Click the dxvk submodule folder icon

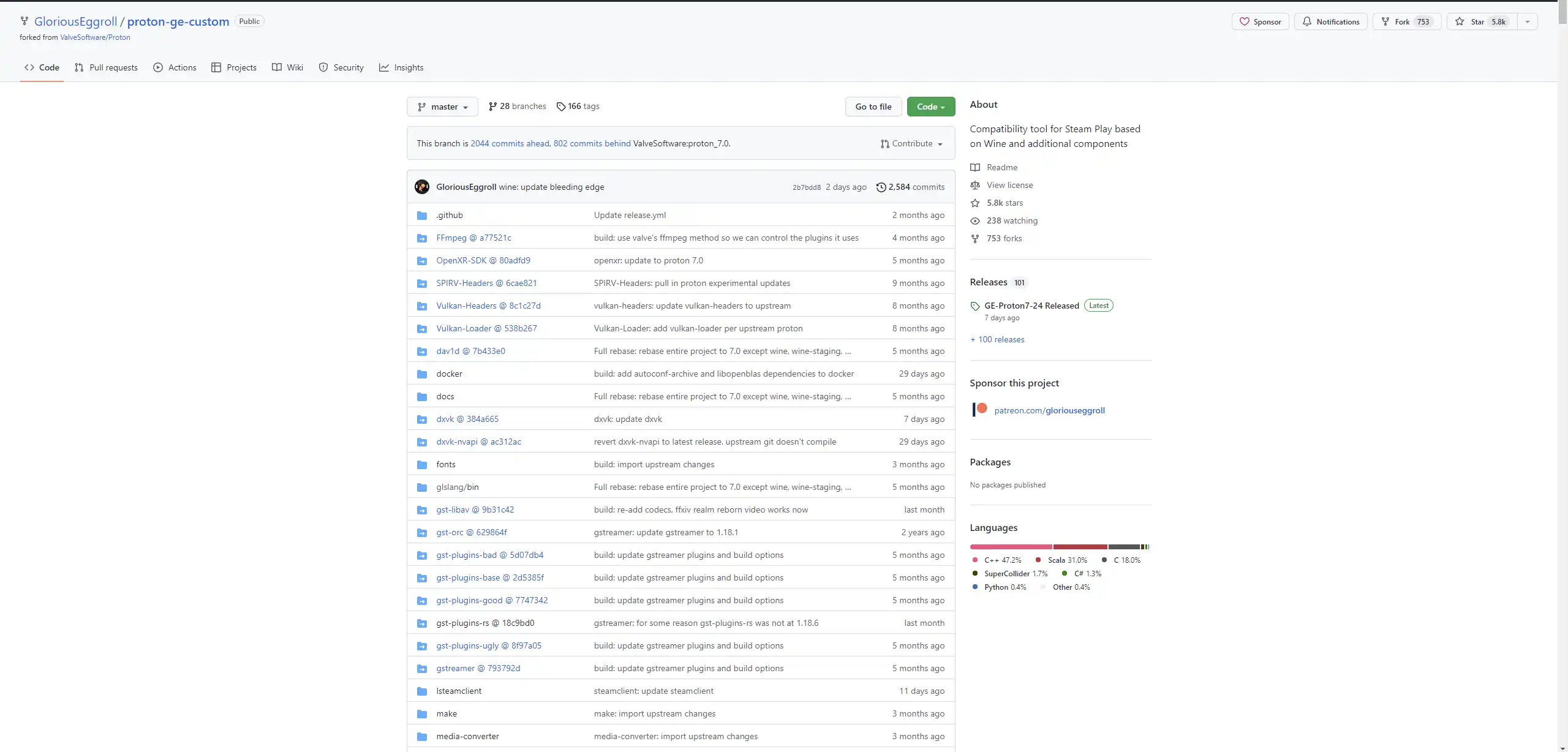pyautogui.click(x=422, y=419)
